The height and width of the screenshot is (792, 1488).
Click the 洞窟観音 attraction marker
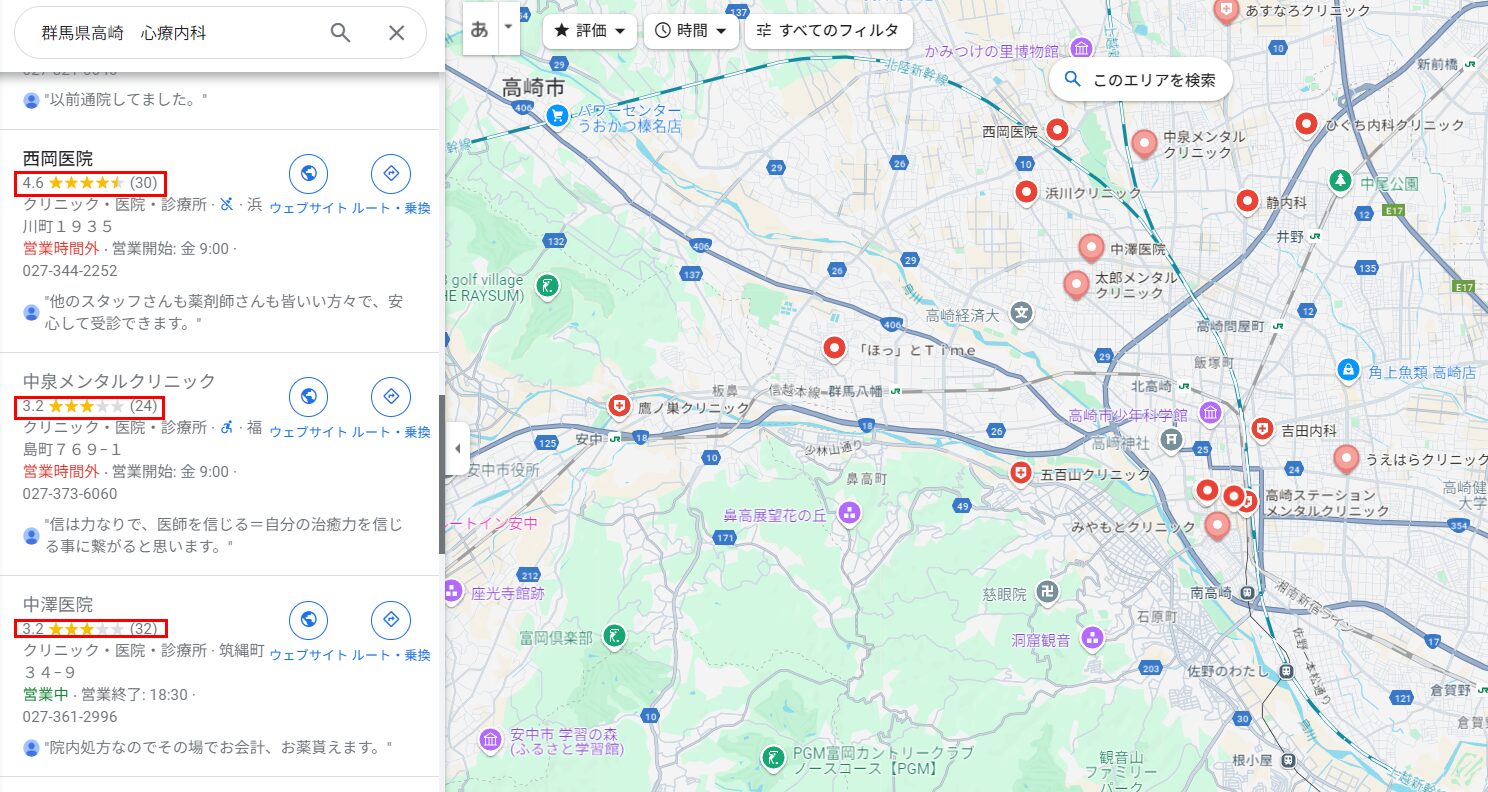(1092, 637)
